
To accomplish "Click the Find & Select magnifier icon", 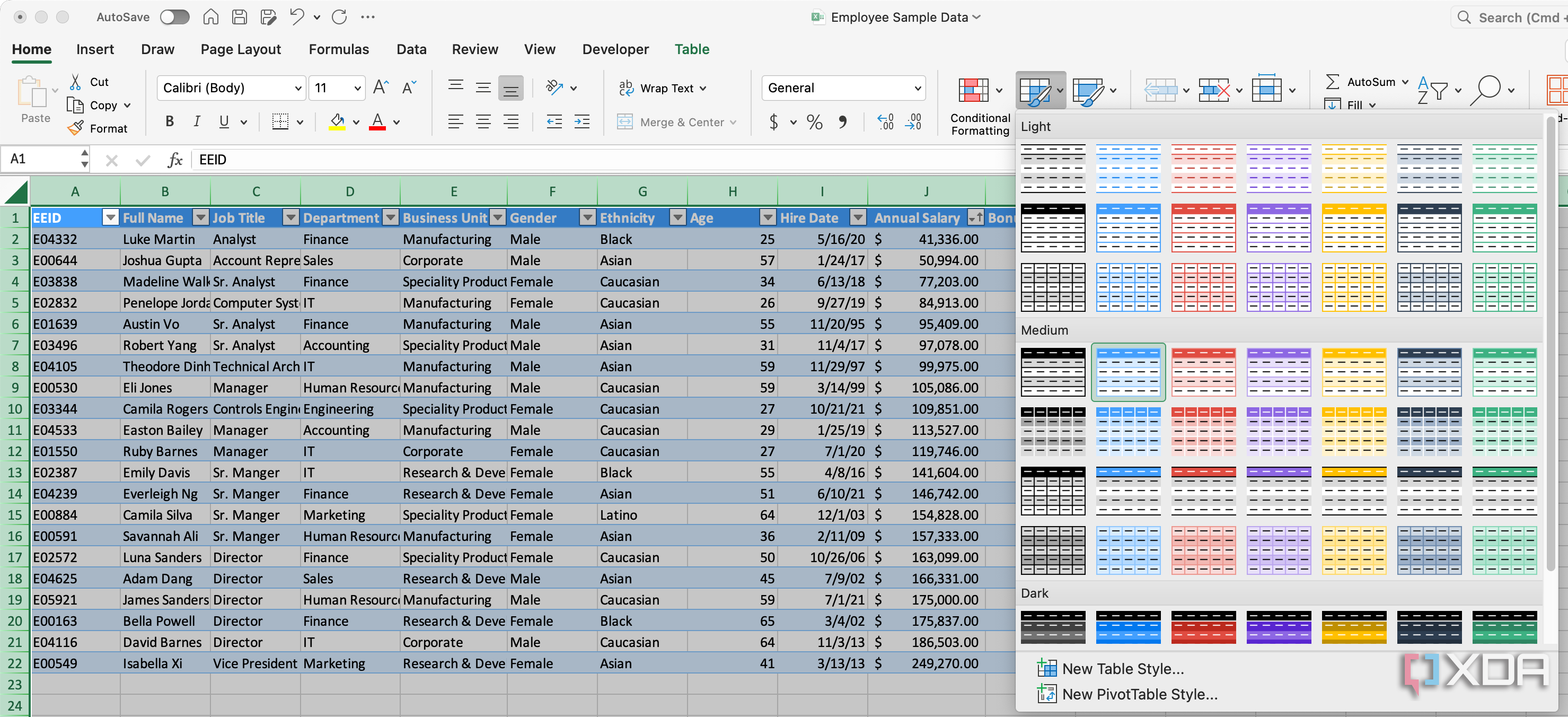I will [x=1485, y=90].
